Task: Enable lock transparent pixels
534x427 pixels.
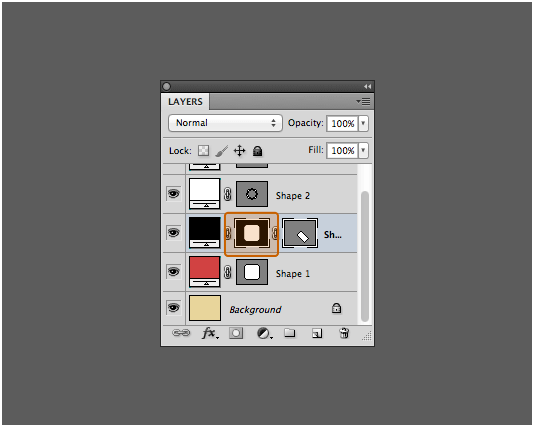Action: click(x=203, y=150)
